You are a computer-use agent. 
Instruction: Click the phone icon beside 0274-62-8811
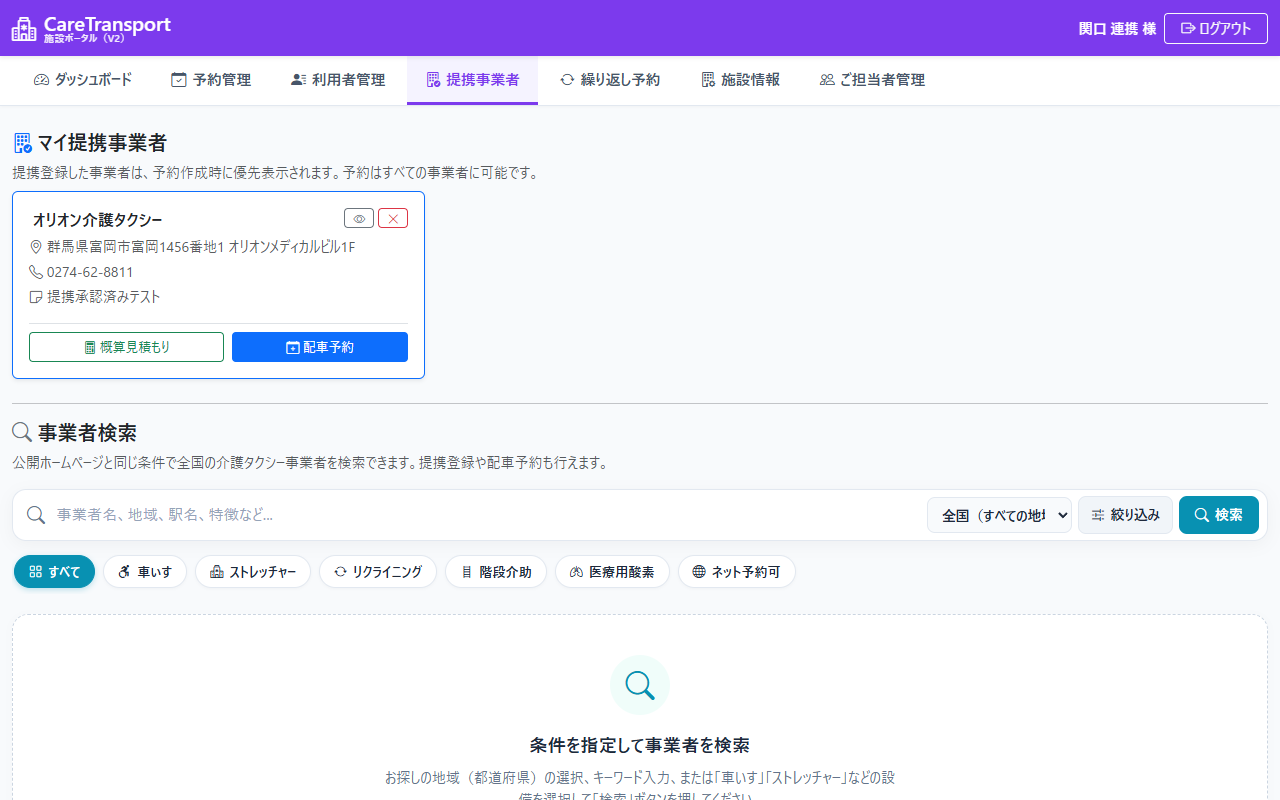36,272
